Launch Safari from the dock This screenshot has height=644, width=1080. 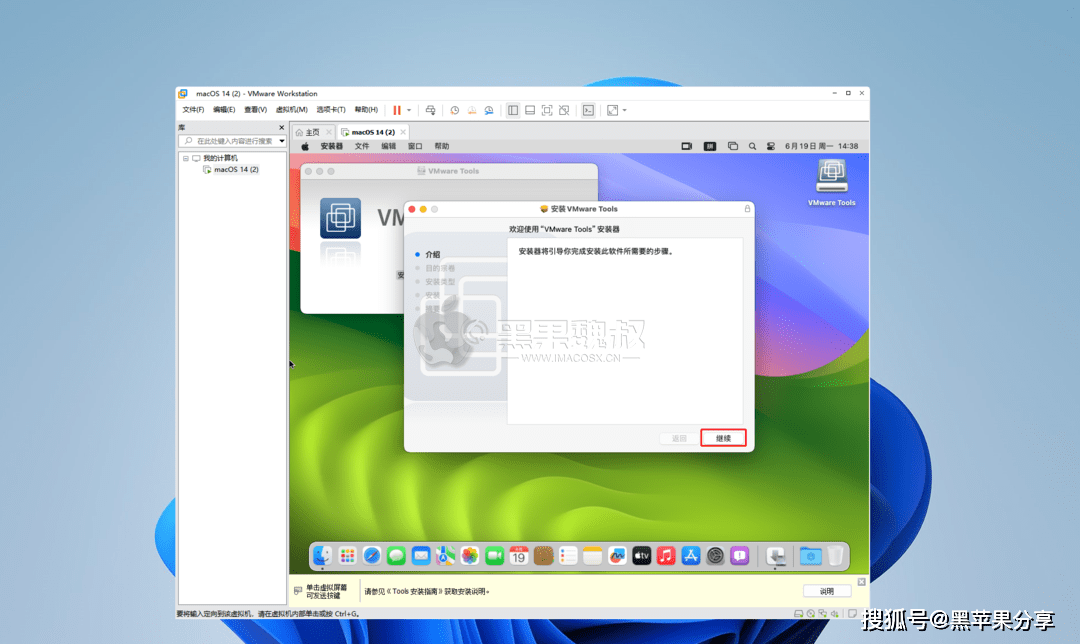coord(372,555)
